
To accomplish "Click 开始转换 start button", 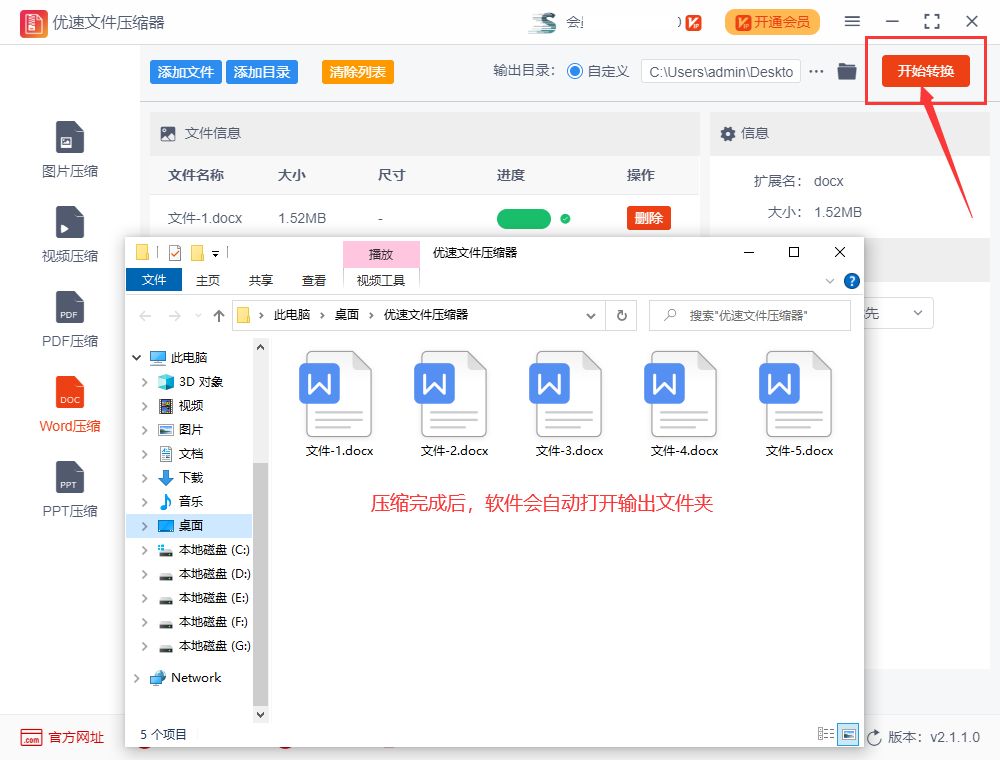I will coord(925,71).
